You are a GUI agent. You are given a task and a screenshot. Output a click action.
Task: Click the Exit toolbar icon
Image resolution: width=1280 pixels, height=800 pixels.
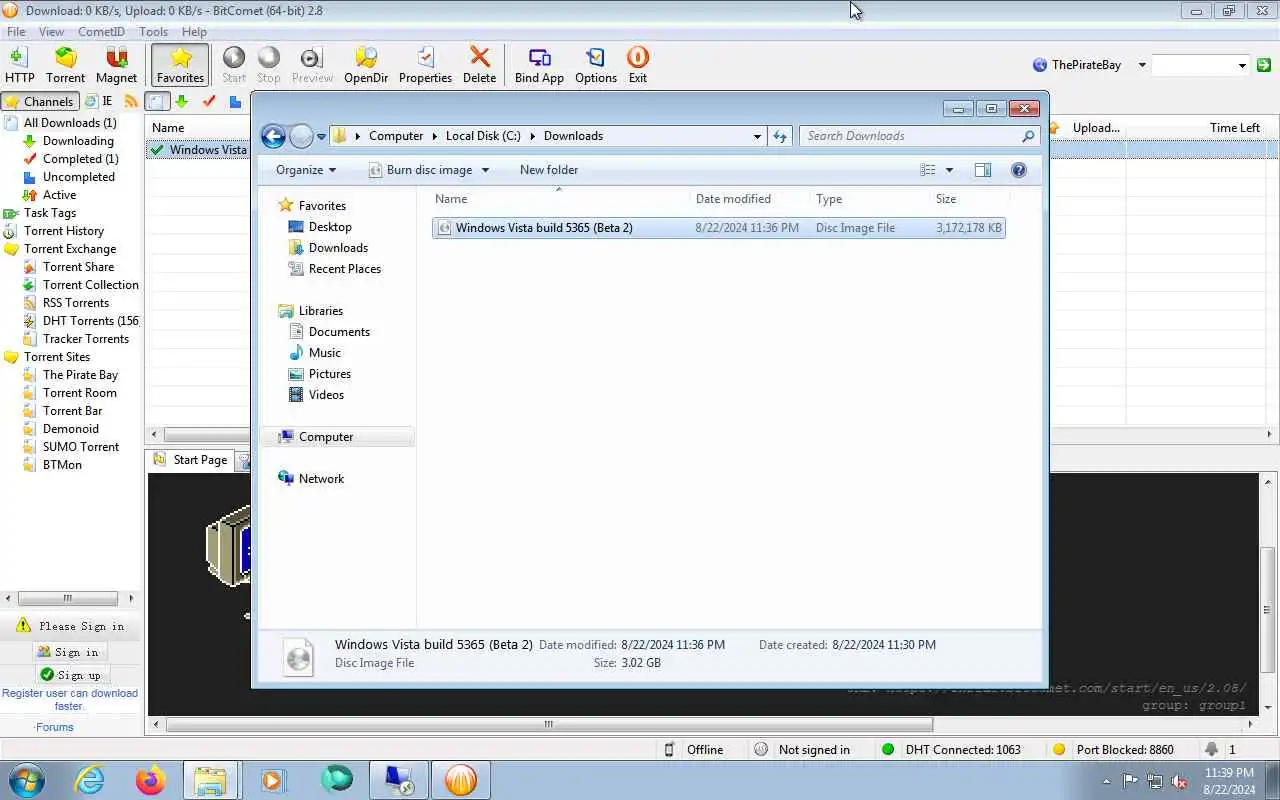637,65
